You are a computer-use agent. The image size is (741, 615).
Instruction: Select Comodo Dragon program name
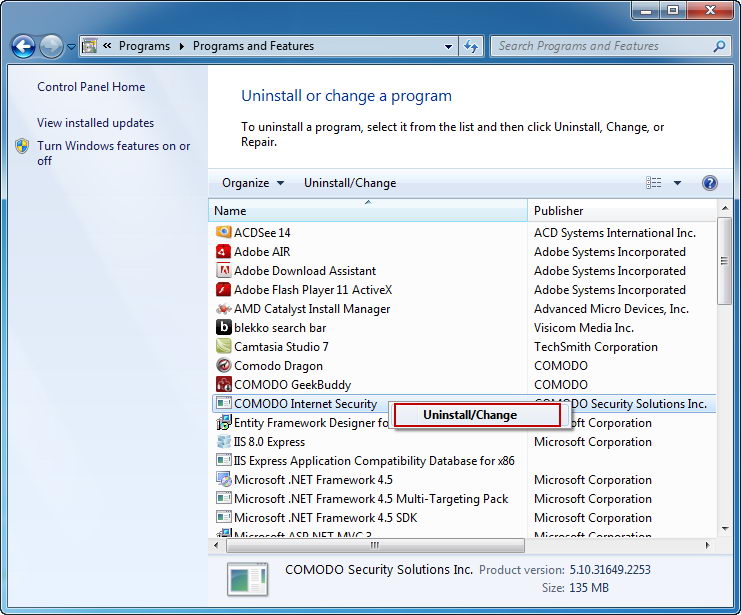pyautogui.click(x=278, y=366)
